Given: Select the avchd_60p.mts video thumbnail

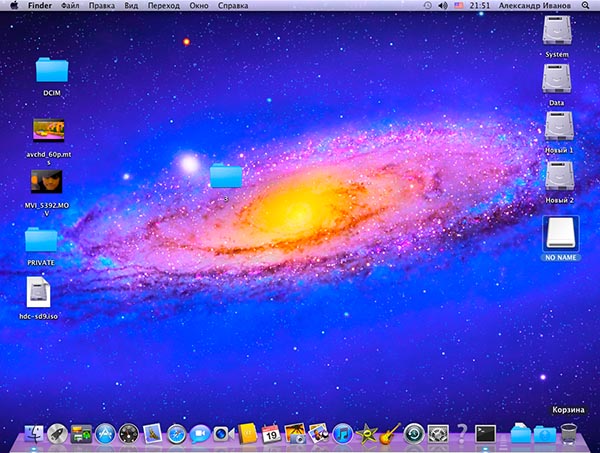Looking at the screenshot, I should click(x=49, y=130).
